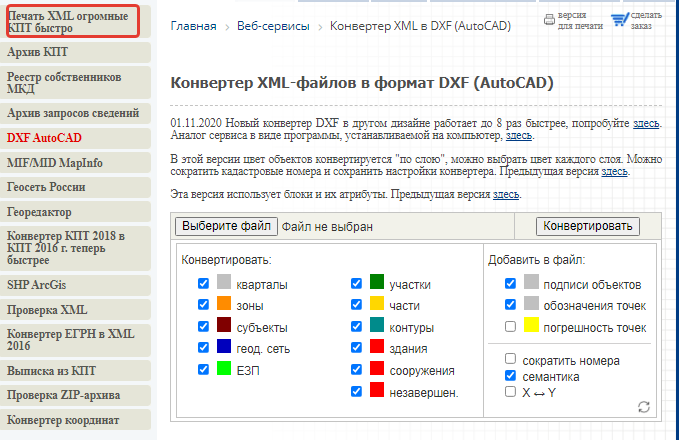Open SHP ArcGis sidebar item
This screenshot has width=679, height=440.
click(75, 285)
